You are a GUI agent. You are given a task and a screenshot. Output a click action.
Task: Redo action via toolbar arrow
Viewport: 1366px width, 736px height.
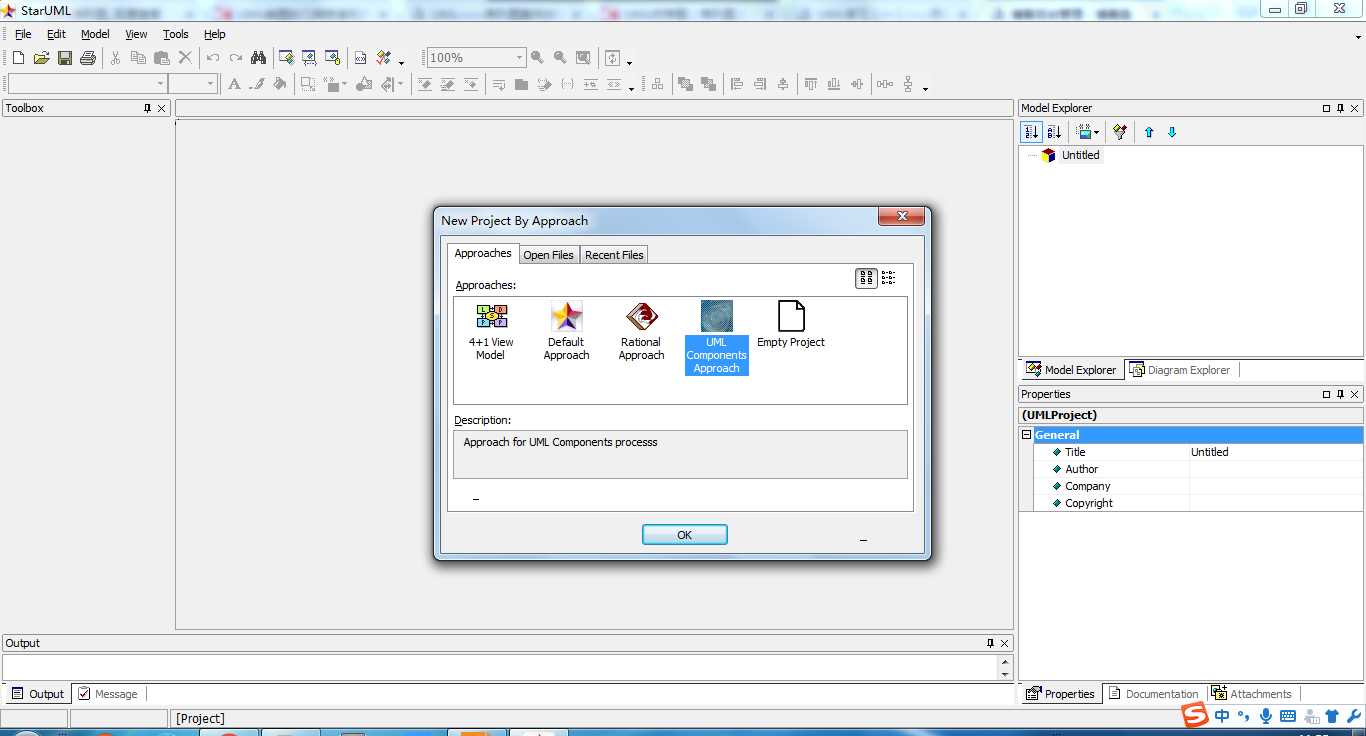coord(236,58)
